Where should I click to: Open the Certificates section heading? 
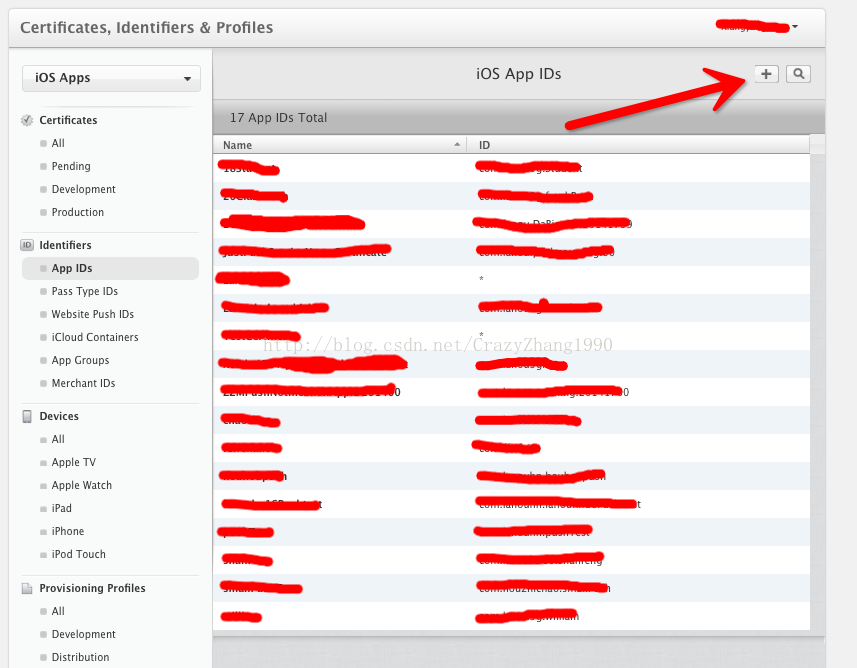coord(68,120)
